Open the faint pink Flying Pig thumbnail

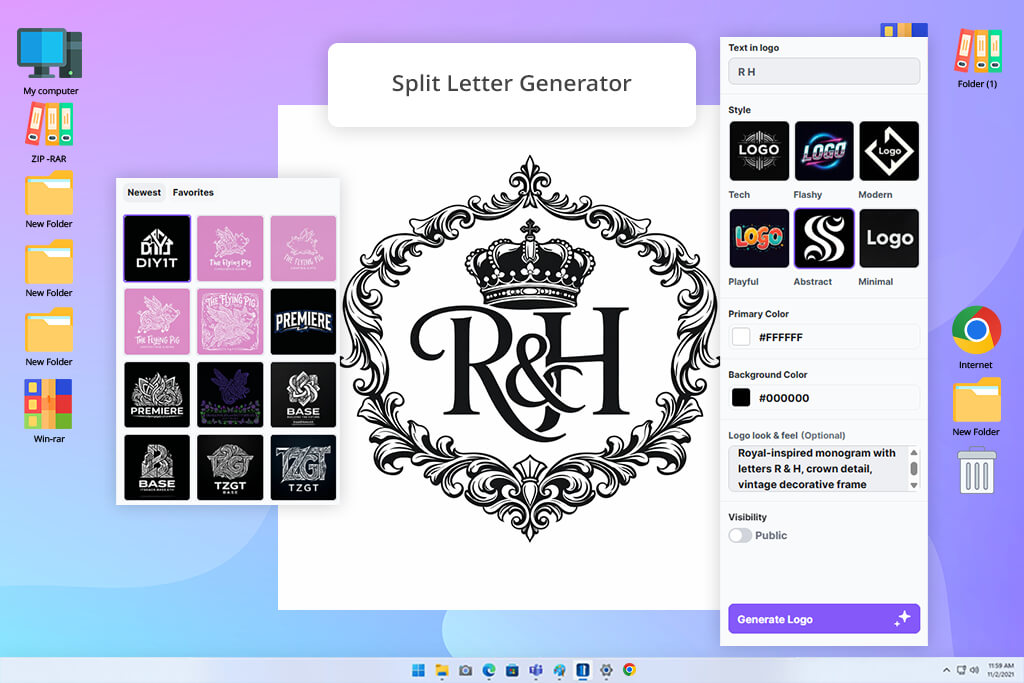[303, 248]
